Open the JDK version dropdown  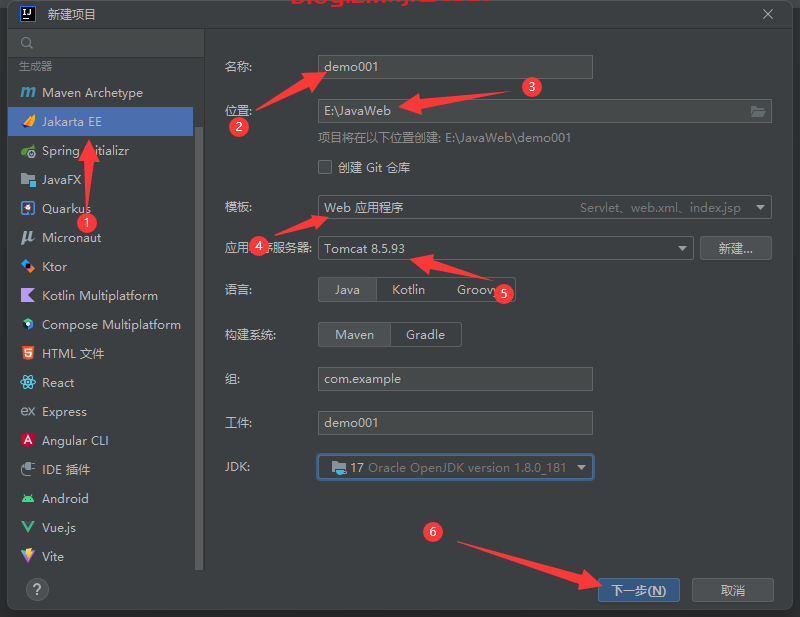pos(456,467)
